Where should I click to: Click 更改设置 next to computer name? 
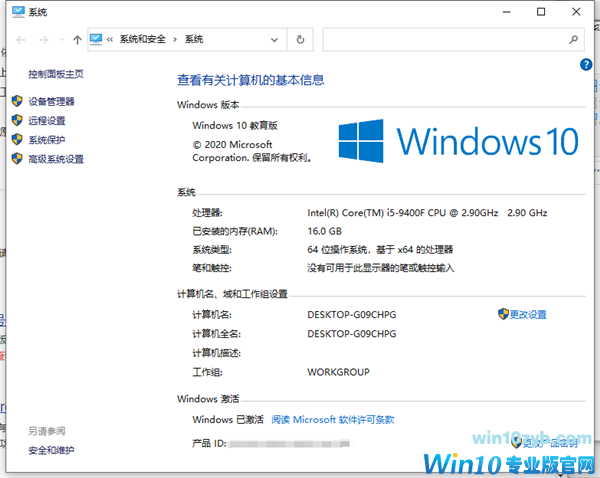click(528, 315)
